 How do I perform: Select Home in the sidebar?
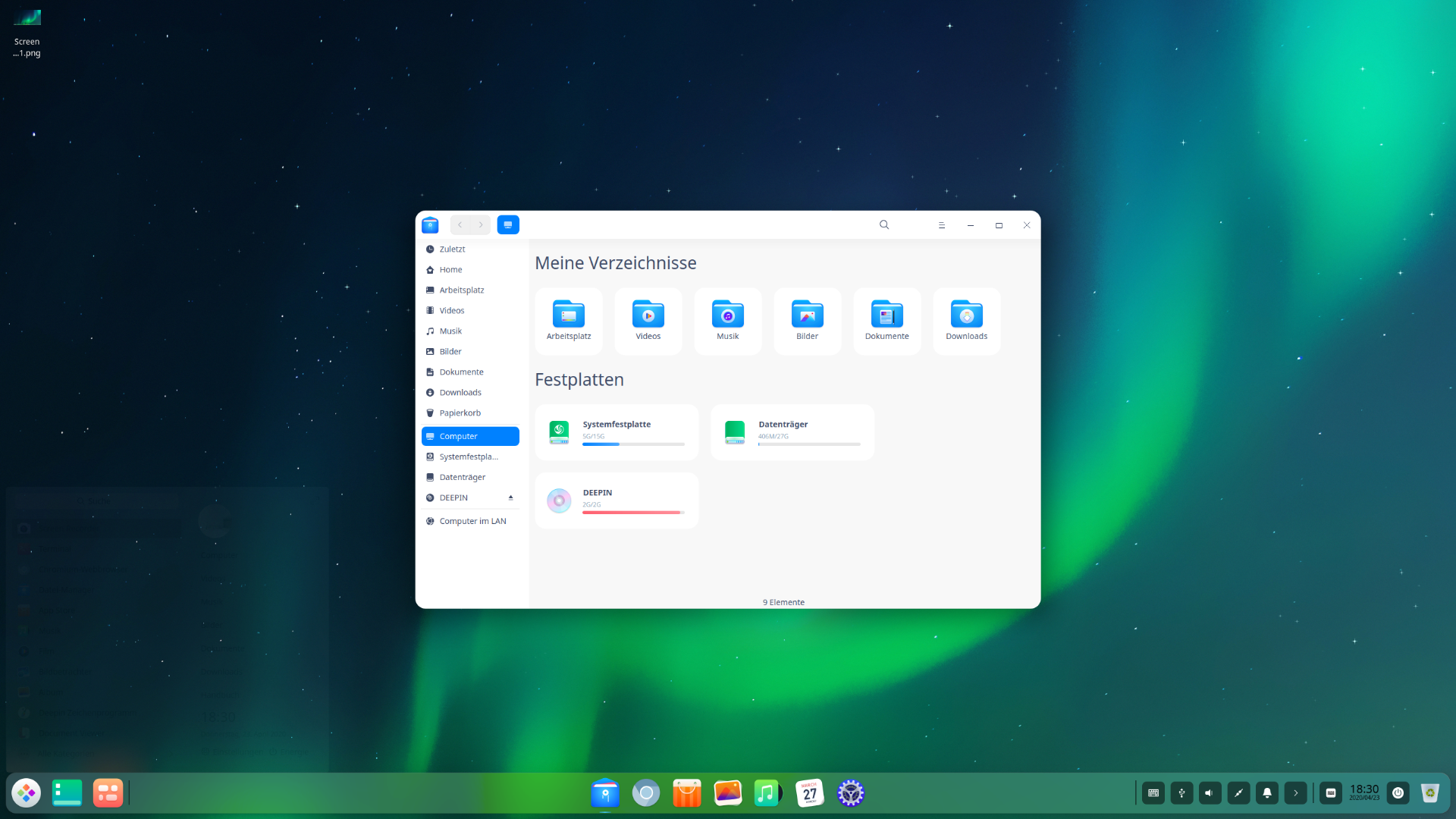[x=450, y=270]
